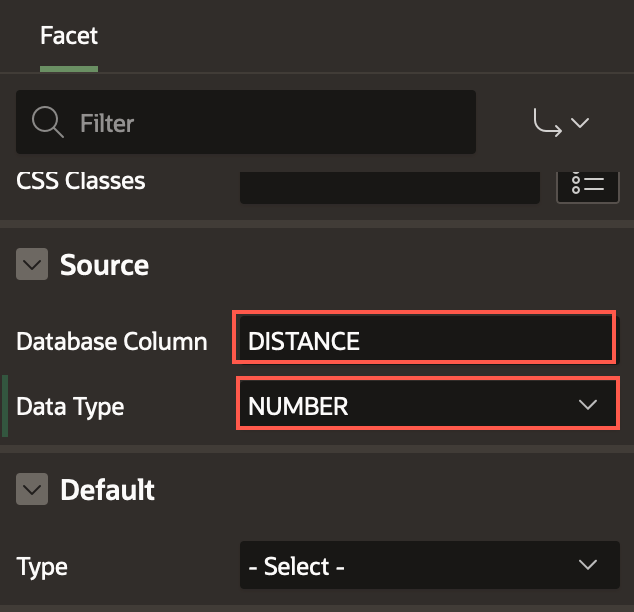The image size is (634, 612).
Task: Click the green change marker beside Data Type
Action: click(x=6, y=406)
